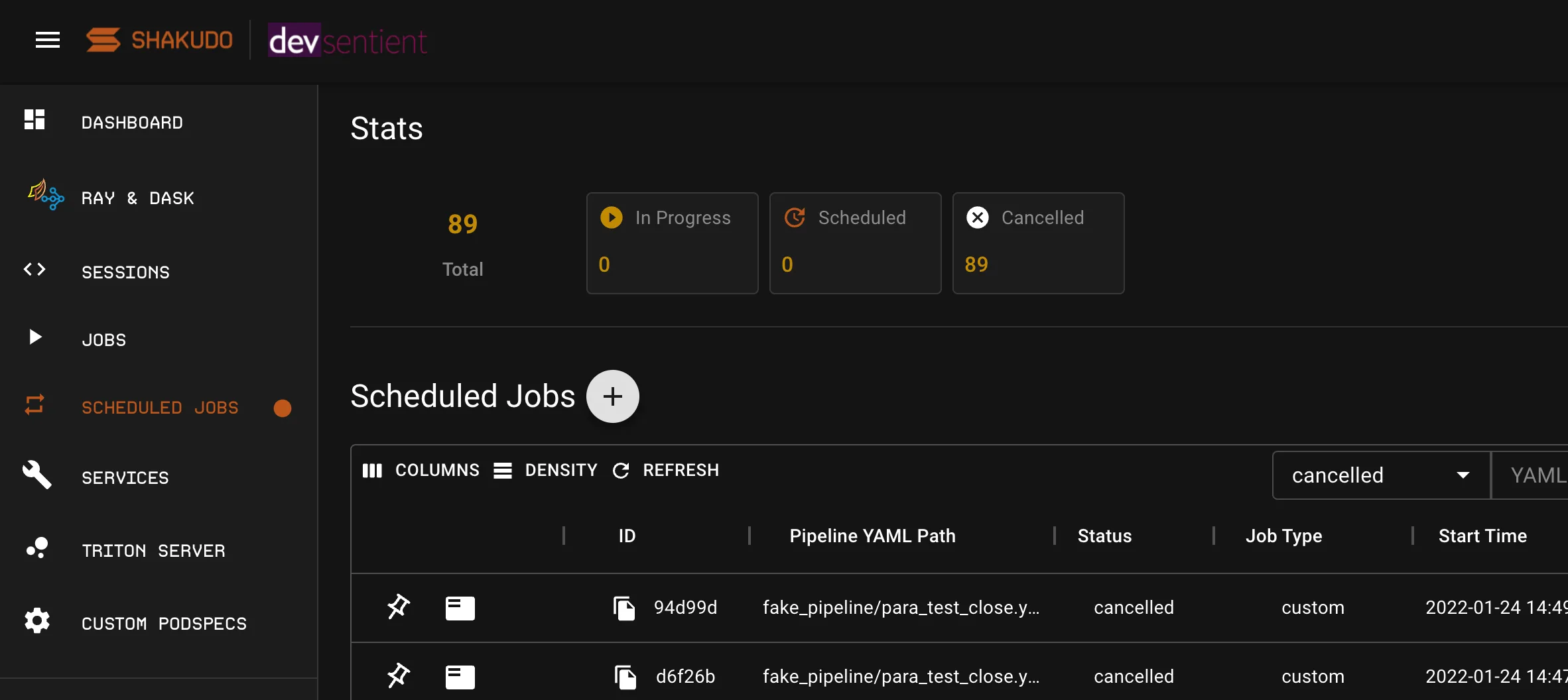The image size is (1568, 700).
Task: Open the Triton Server page
Action: click(x=153, y=551)
